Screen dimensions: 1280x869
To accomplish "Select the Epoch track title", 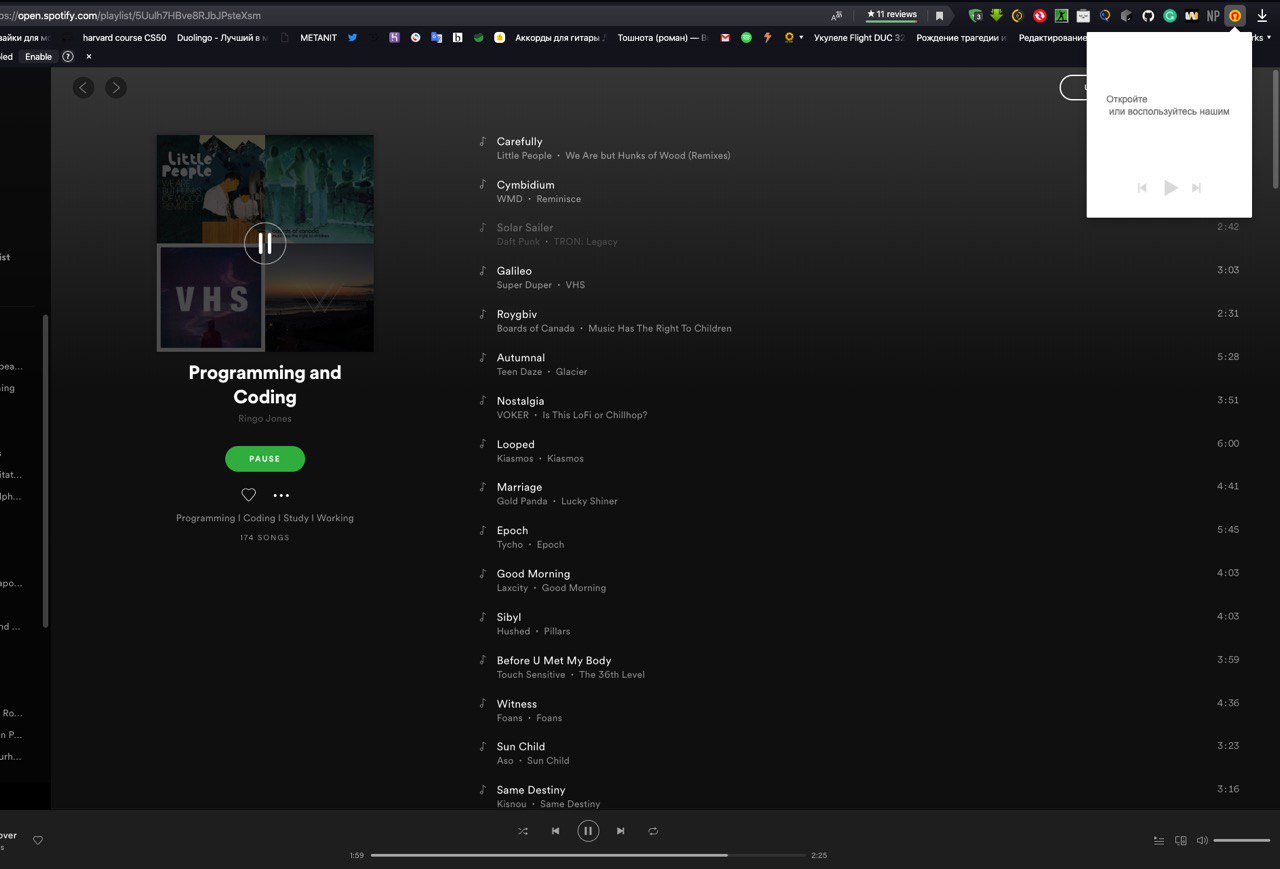I will (512, 530).
